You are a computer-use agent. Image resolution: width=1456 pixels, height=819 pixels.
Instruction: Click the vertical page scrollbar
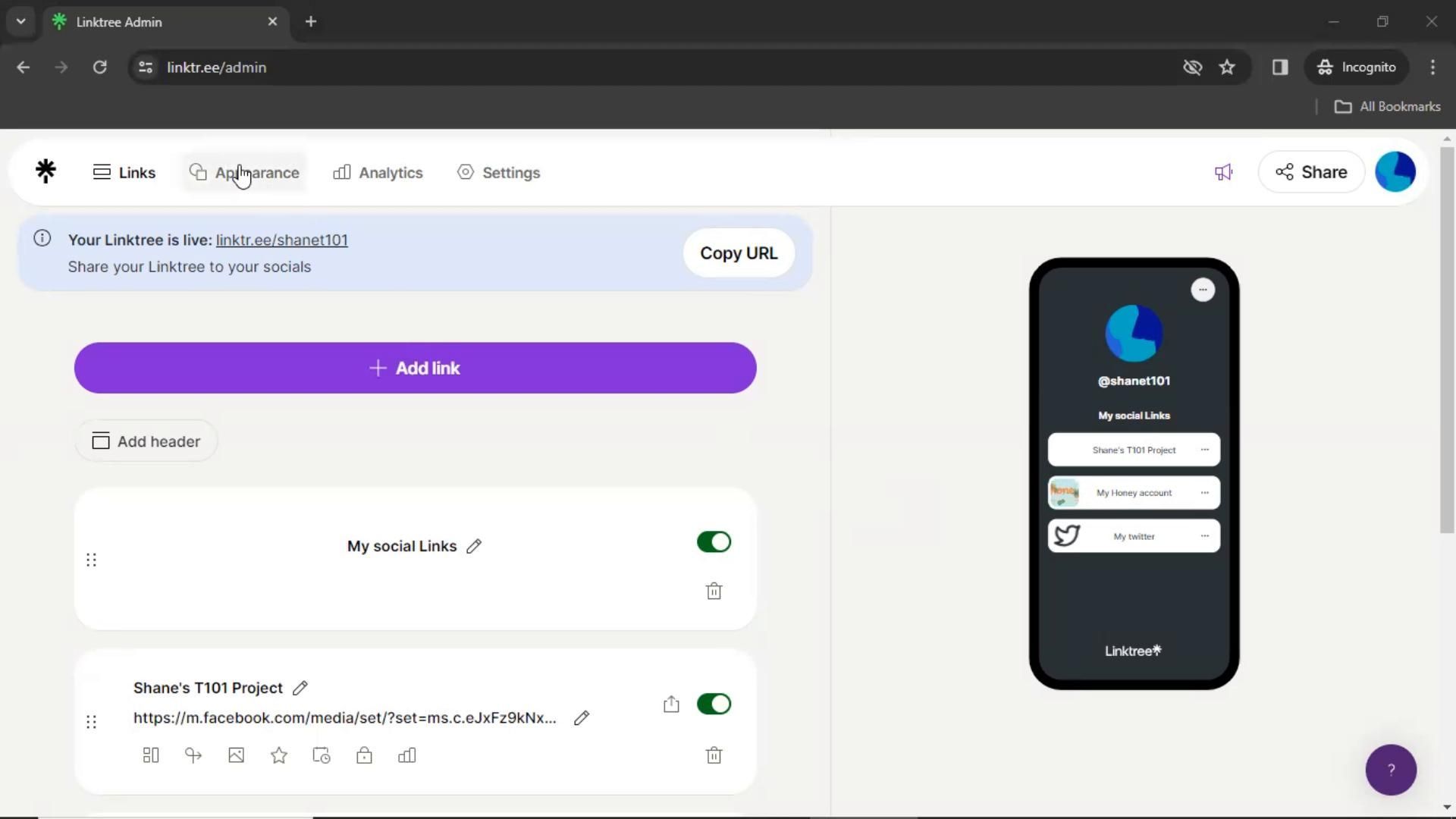pyautogui.click(x=1447, y=341)
